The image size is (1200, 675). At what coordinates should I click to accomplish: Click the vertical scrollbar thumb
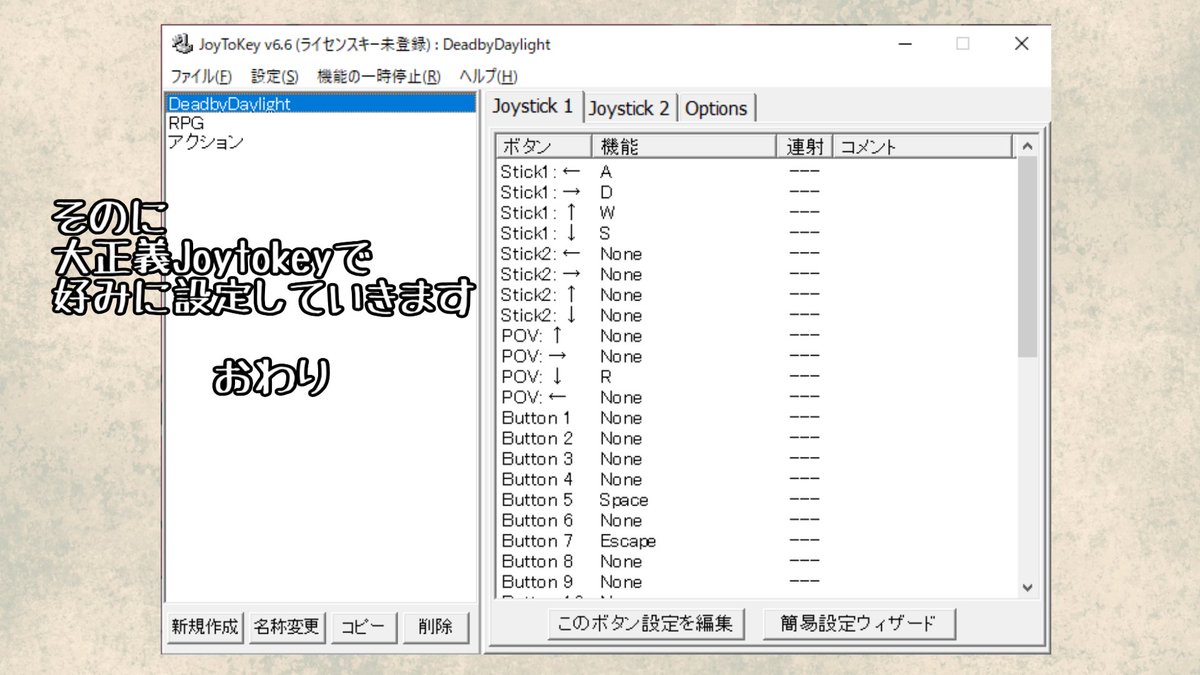click(1027, 257)
